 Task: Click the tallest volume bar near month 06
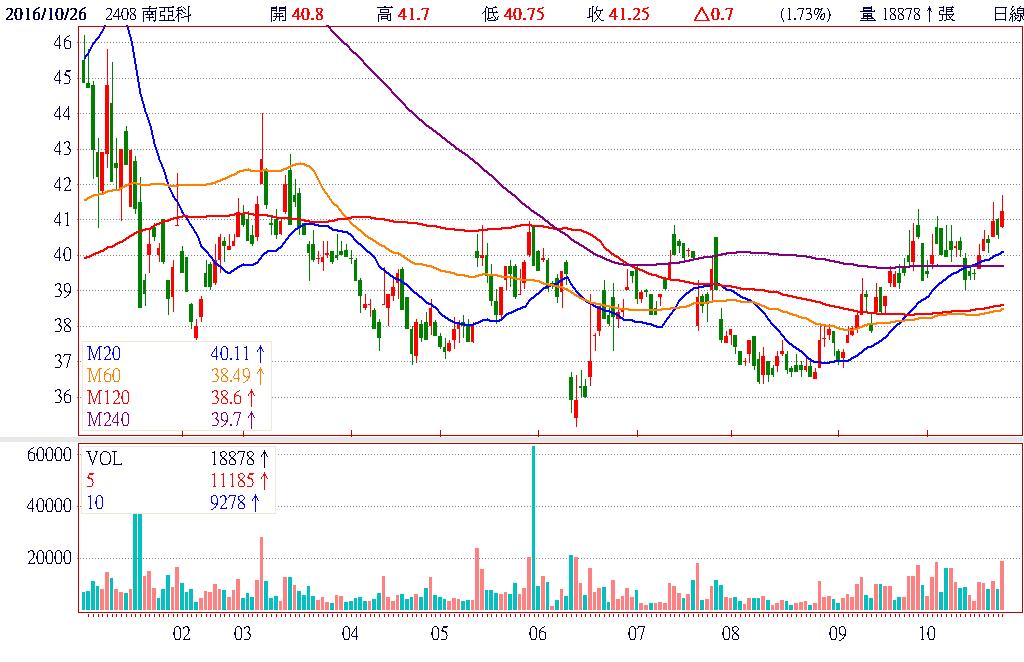coord(533,528)
